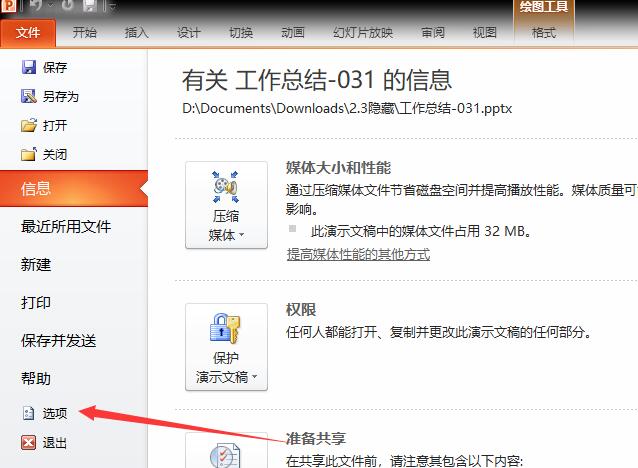Switch to the Slide Show (幻灯片放映) tab
Screen dimensions: 638x468
click(x=363, y=33)
